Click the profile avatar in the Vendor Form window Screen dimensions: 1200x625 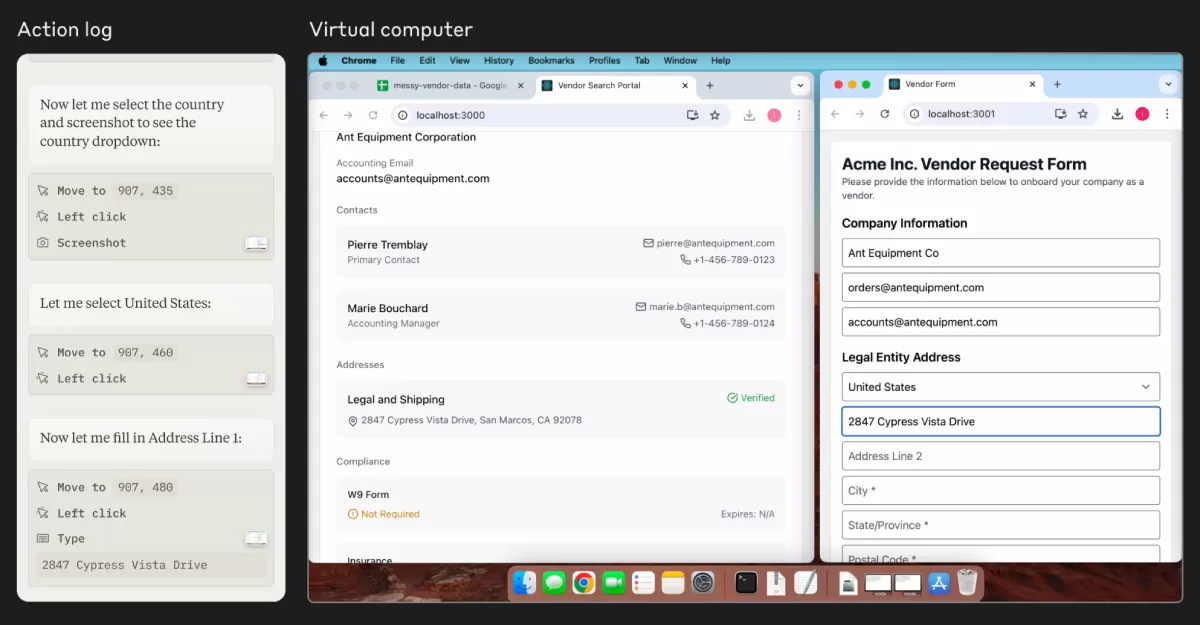[x=1142, y=114]
